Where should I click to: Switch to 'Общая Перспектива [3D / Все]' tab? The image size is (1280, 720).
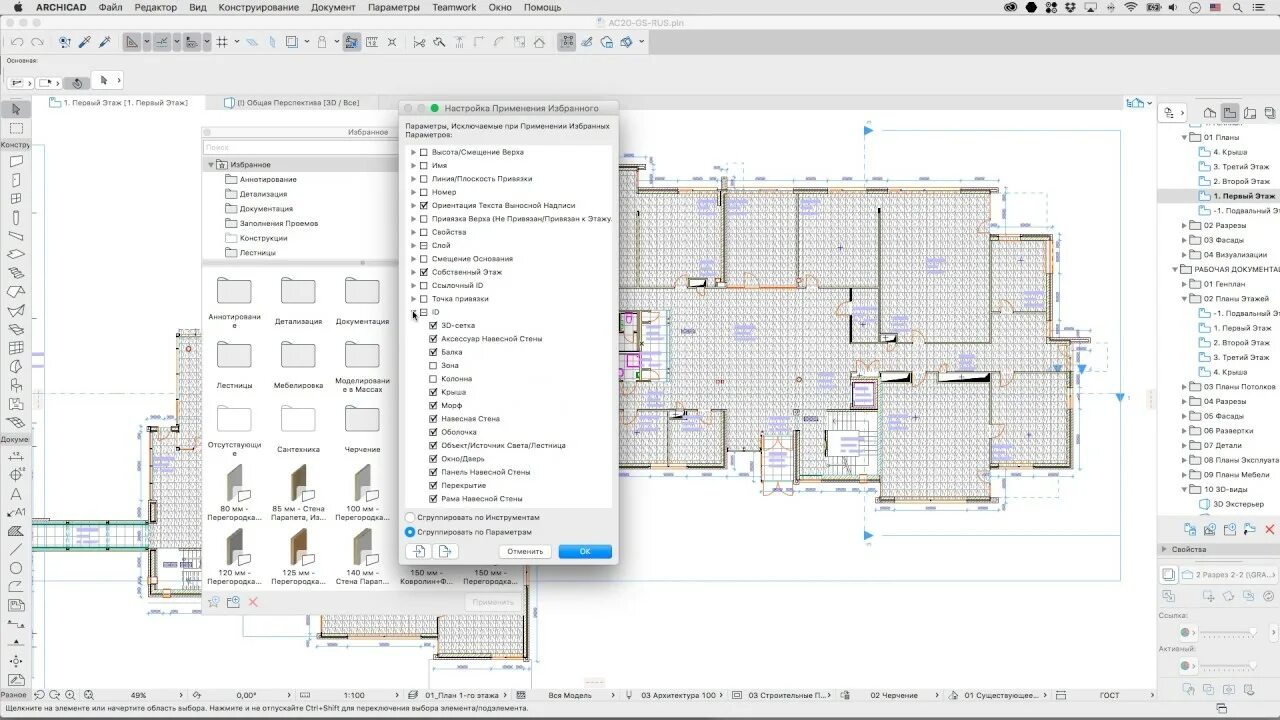click(x=297, y=103)
